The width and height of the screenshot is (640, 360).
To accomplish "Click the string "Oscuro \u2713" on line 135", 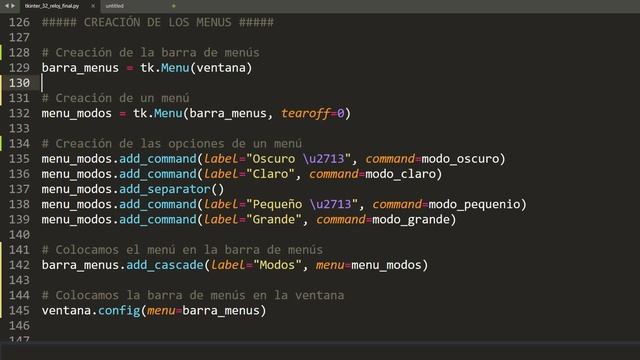I will [x=298, y=159].
